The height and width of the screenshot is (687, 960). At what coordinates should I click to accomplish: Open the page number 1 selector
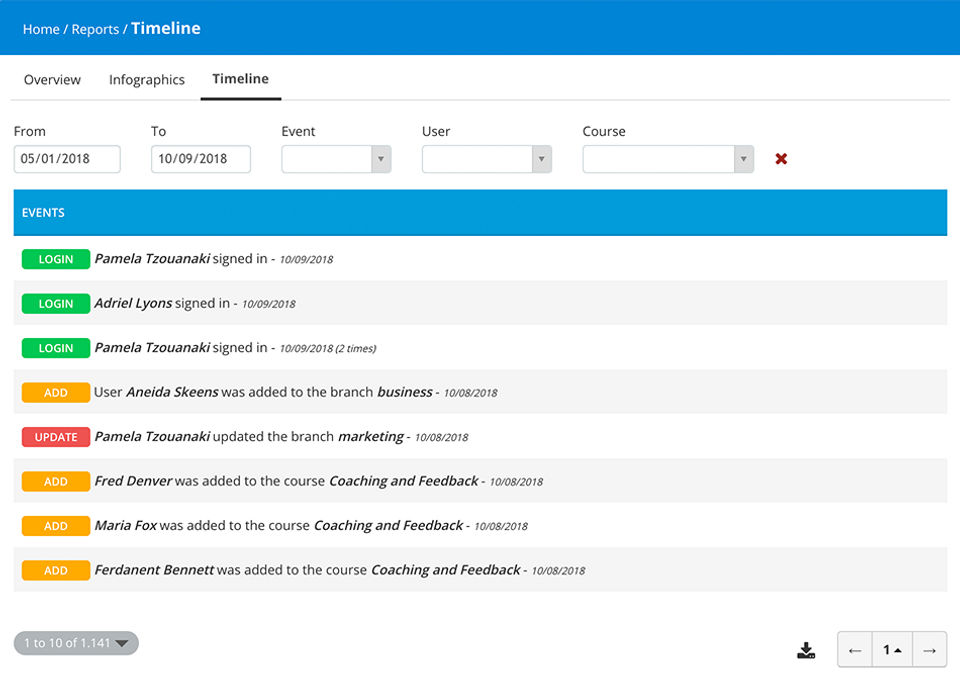point(892,650)
